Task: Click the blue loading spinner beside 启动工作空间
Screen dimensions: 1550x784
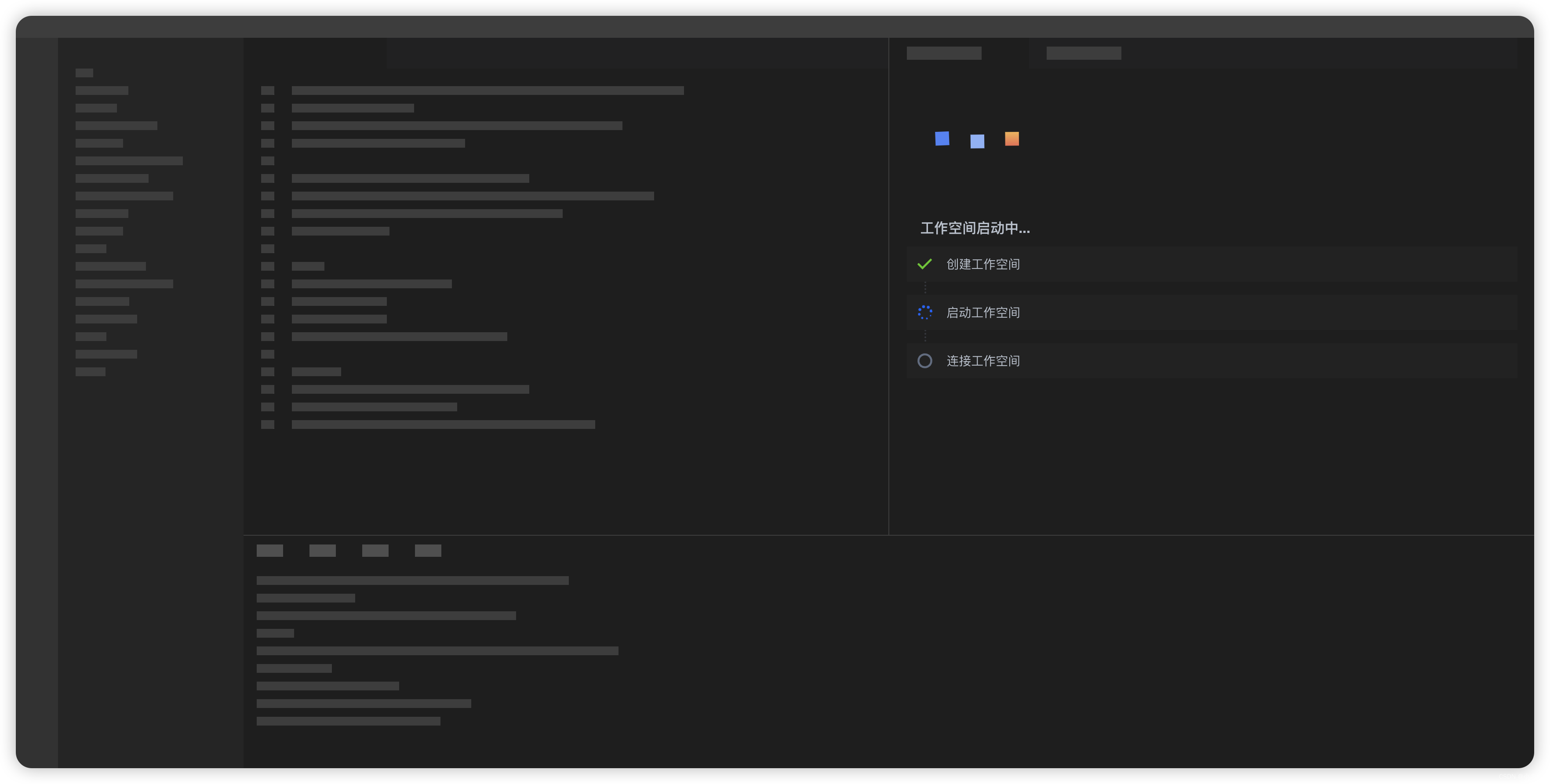Action: [925, 312]
